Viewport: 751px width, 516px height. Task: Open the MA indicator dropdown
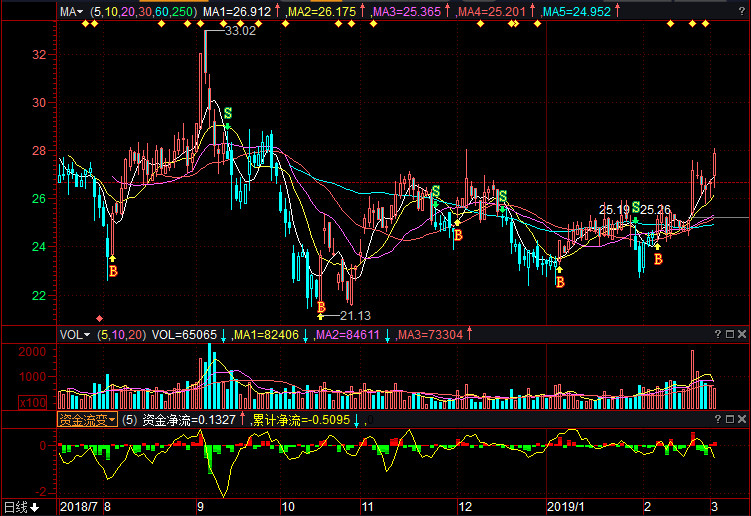(x=71, y=11)
